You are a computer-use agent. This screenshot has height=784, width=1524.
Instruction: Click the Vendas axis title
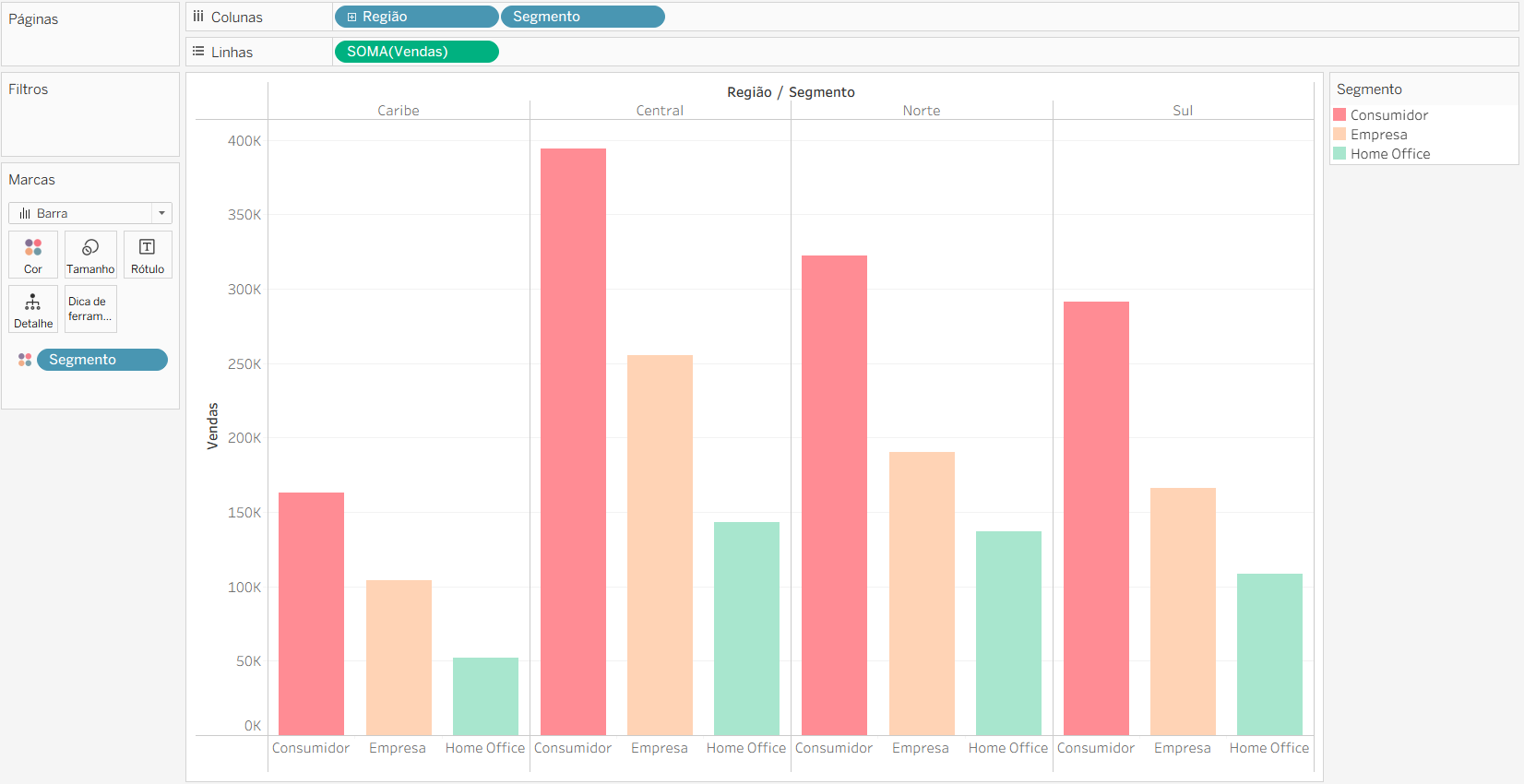point(213,426)
